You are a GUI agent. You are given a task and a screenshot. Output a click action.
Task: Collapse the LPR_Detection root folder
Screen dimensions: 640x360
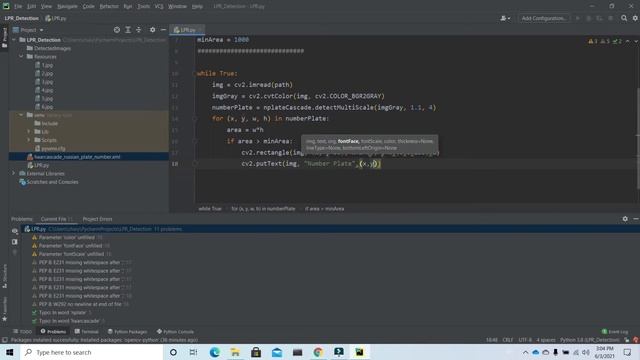point(14,40)
